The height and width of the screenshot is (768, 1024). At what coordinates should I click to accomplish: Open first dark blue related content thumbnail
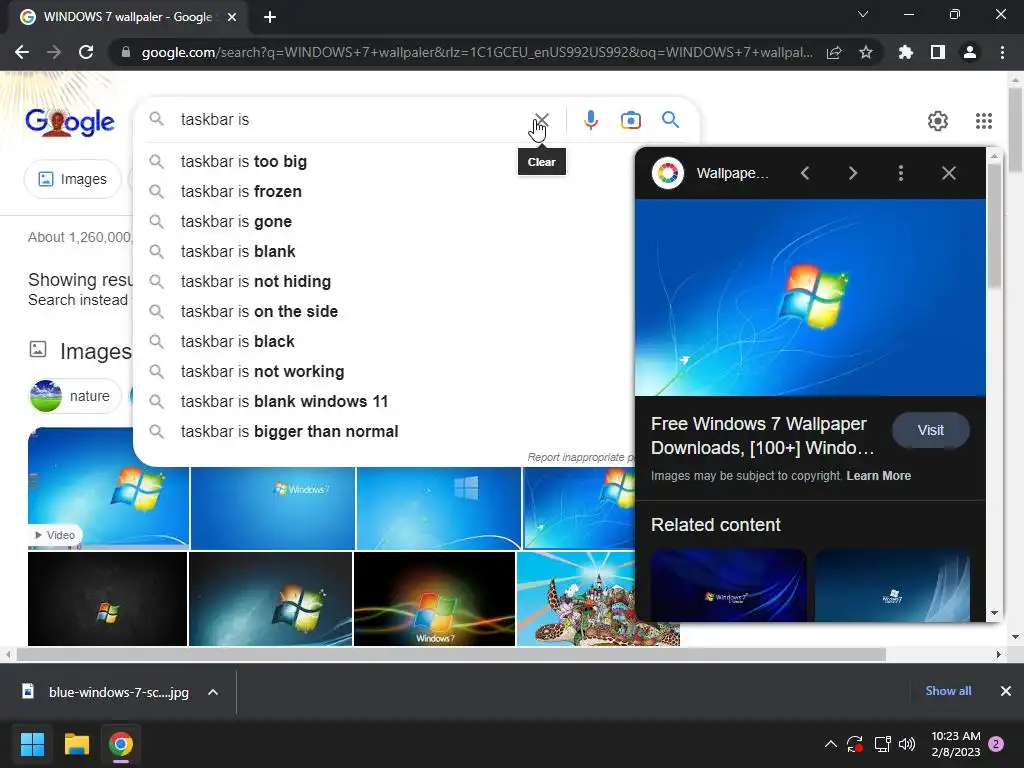pyautogui.click(x=729, y=585)
